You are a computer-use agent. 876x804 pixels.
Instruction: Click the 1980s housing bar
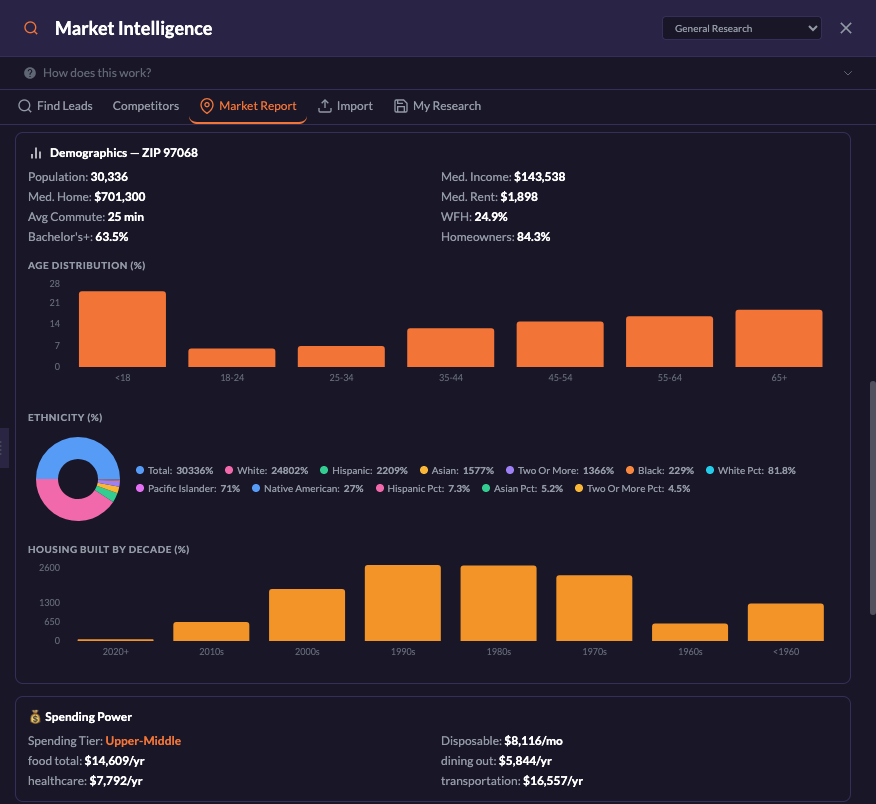pos(498,603)
